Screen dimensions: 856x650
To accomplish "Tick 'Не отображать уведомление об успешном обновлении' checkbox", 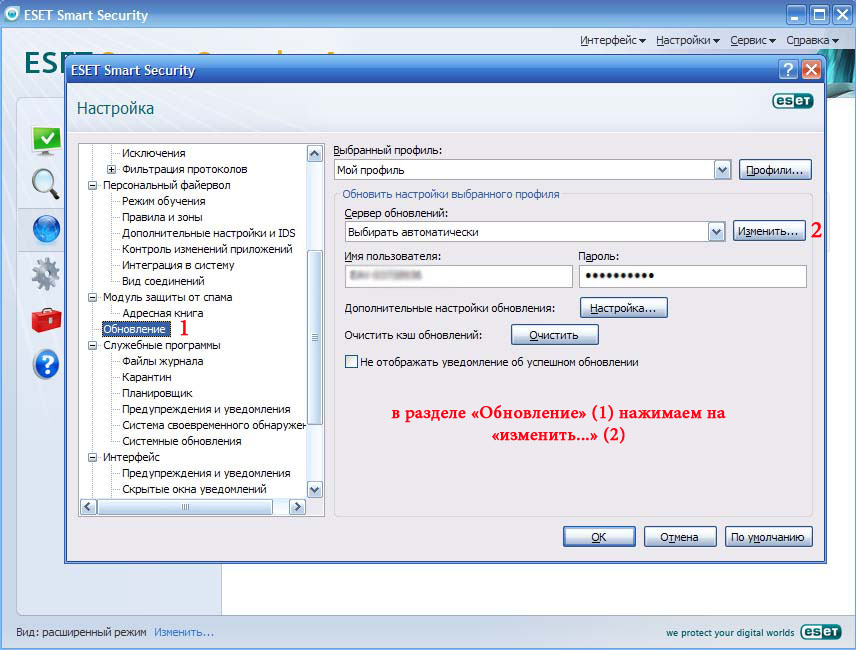I will [x=352, y=362].
